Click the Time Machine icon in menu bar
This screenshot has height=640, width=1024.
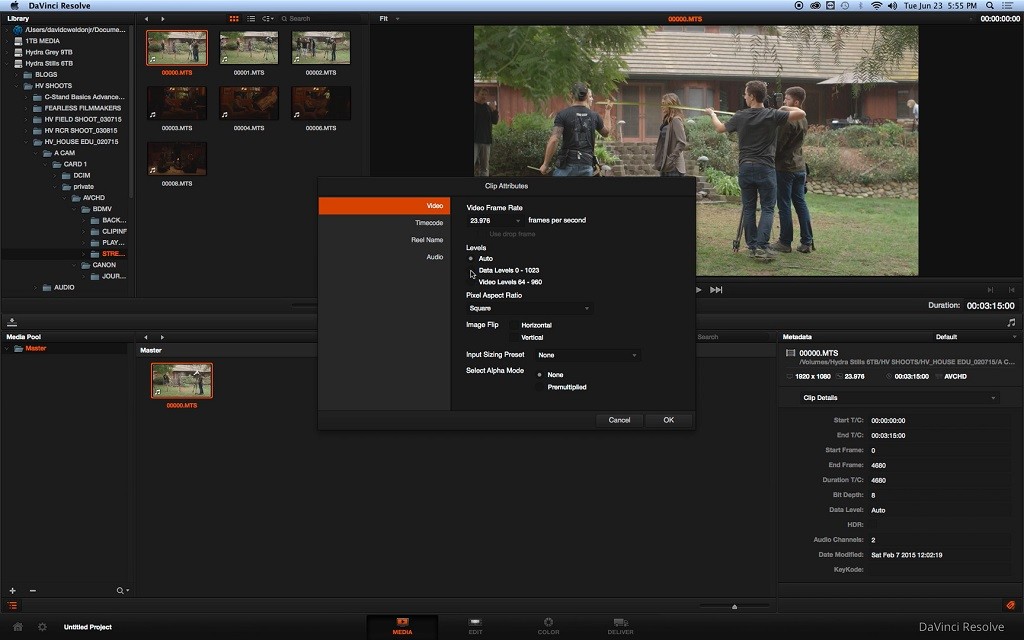[x=845, y=5]
